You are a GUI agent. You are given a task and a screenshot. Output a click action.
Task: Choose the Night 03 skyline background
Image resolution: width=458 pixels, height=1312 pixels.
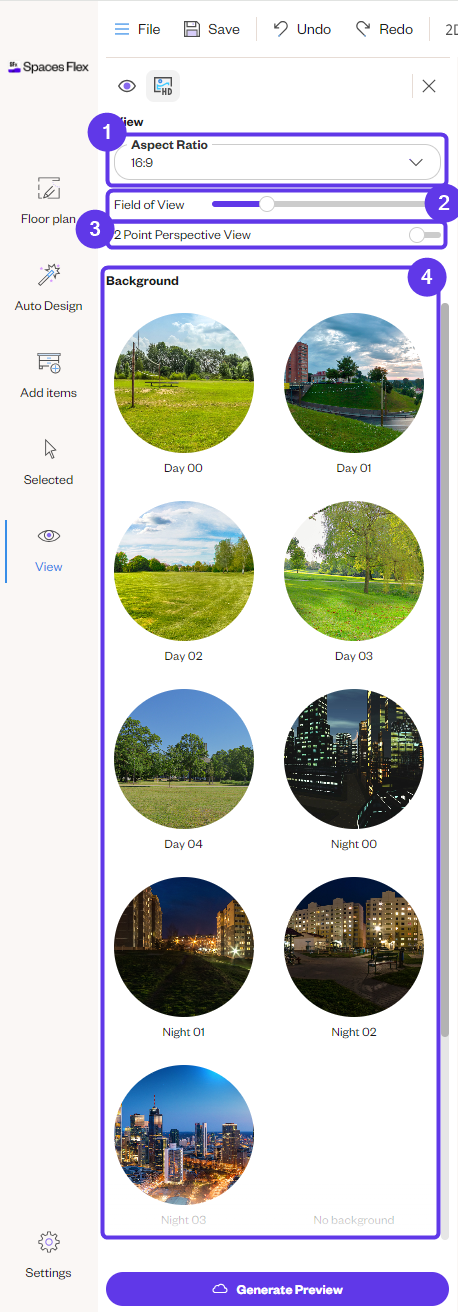click(x=184, y=1135)
